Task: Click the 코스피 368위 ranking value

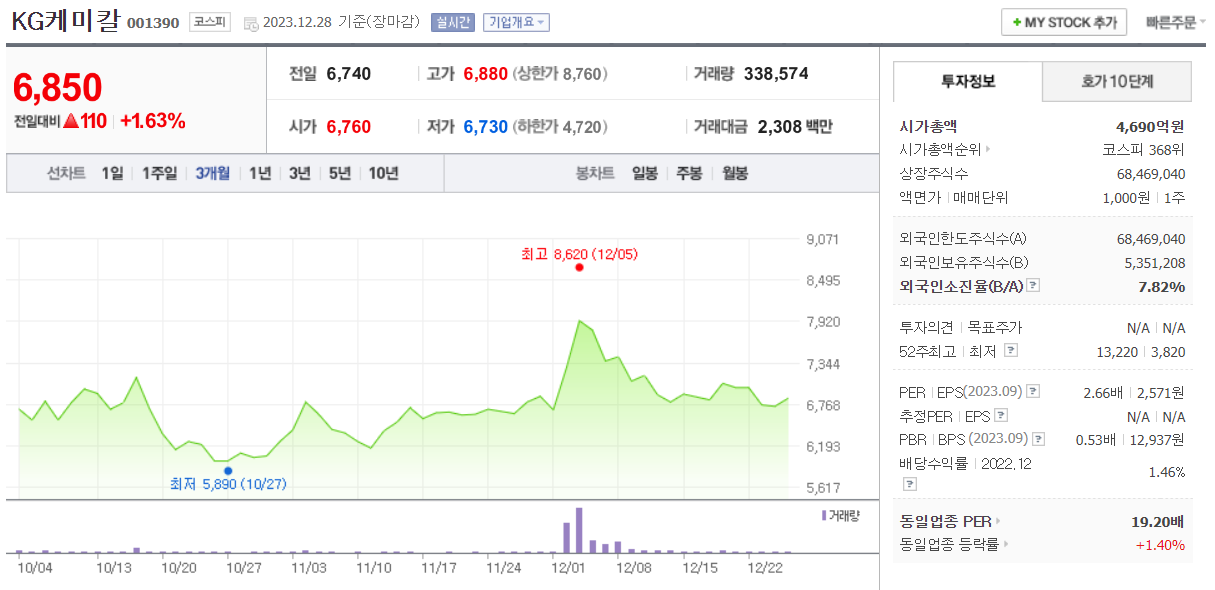Action: (x=1143, y=150)
